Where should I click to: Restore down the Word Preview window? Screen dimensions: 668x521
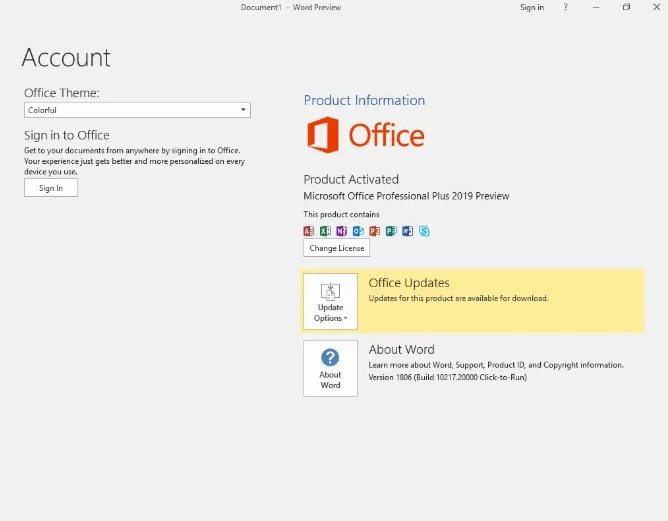click(626, 7)
